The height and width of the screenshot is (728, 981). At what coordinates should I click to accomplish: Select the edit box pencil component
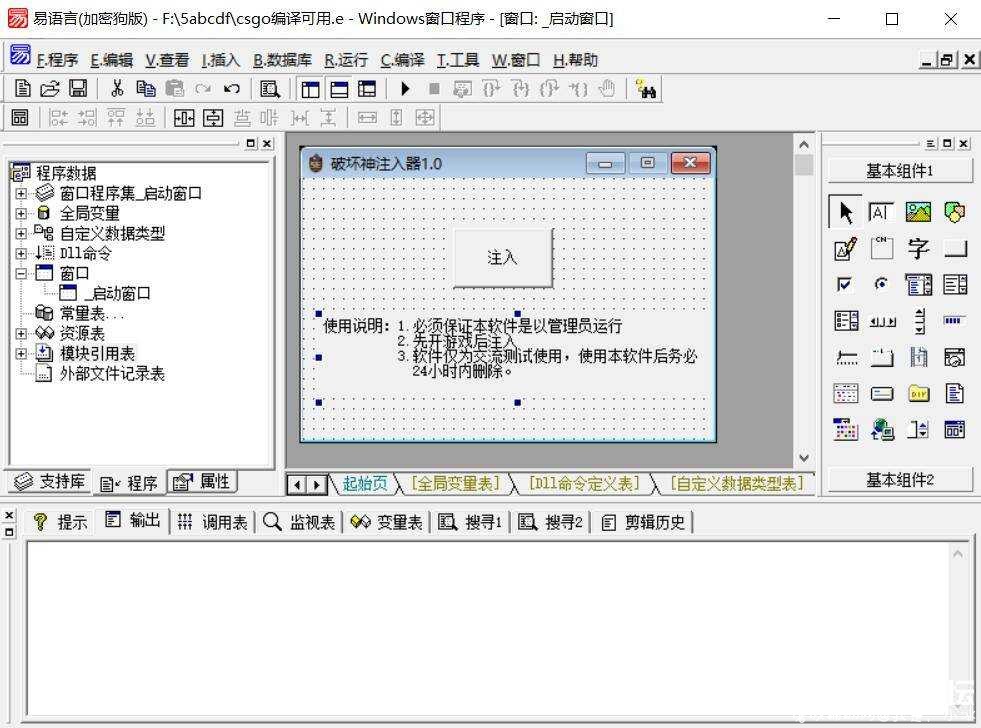(x=845, y=249)
